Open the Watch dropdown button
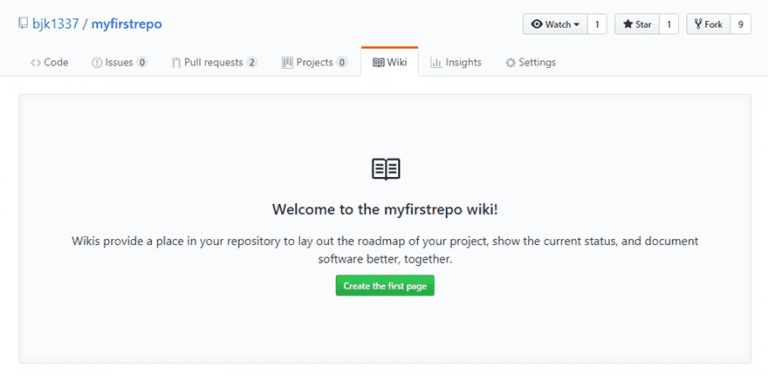 point(555,24)
